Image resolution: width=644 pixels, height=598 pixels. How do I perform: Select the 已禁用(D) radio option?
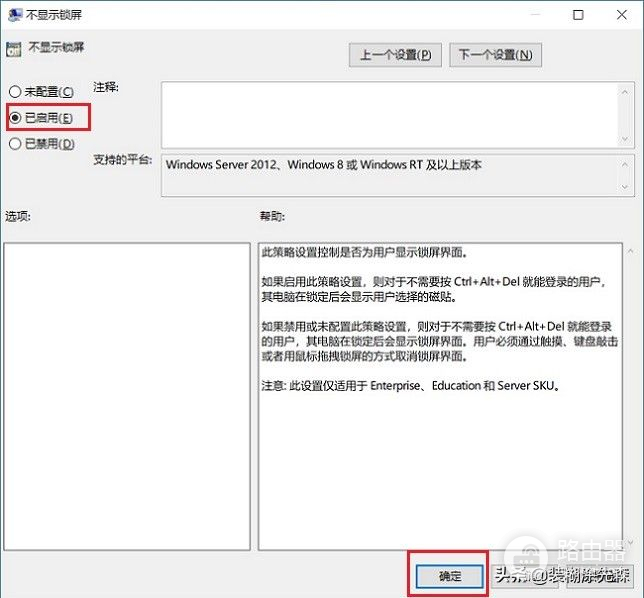(15, 144)
